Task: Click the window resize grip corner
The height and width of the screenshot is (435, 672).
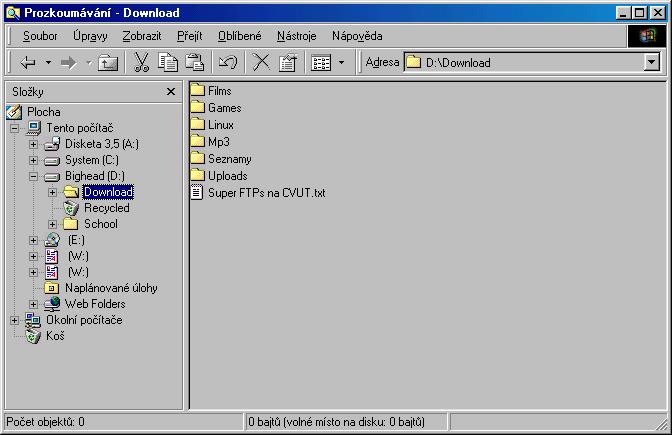Action: [661, 424]
